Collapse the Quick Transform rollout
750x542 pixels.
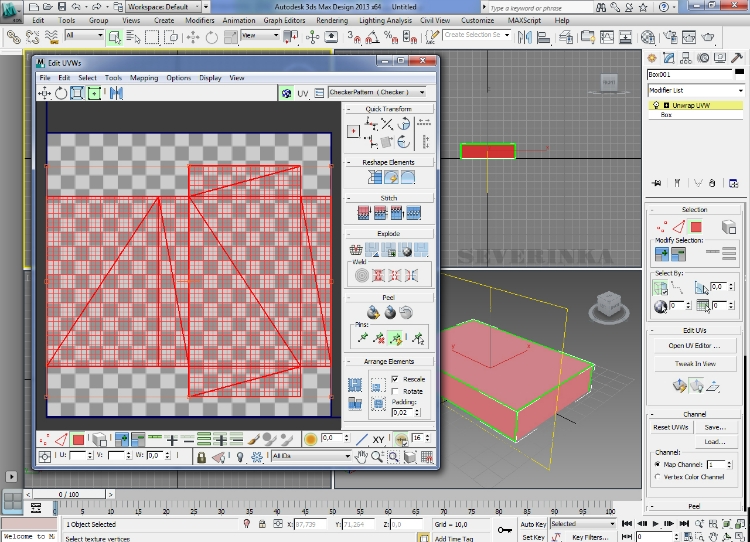click(x=349, y=109)
